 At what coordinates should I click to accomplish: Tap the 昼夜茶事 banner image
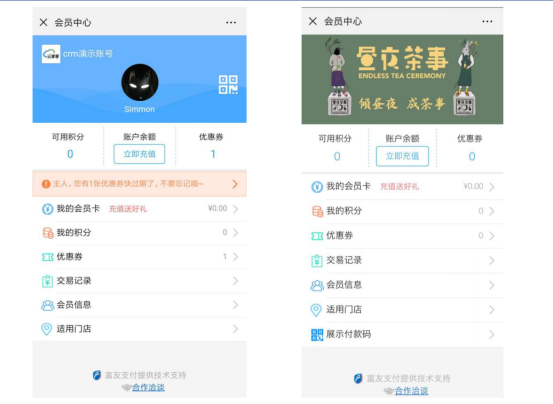402,79
